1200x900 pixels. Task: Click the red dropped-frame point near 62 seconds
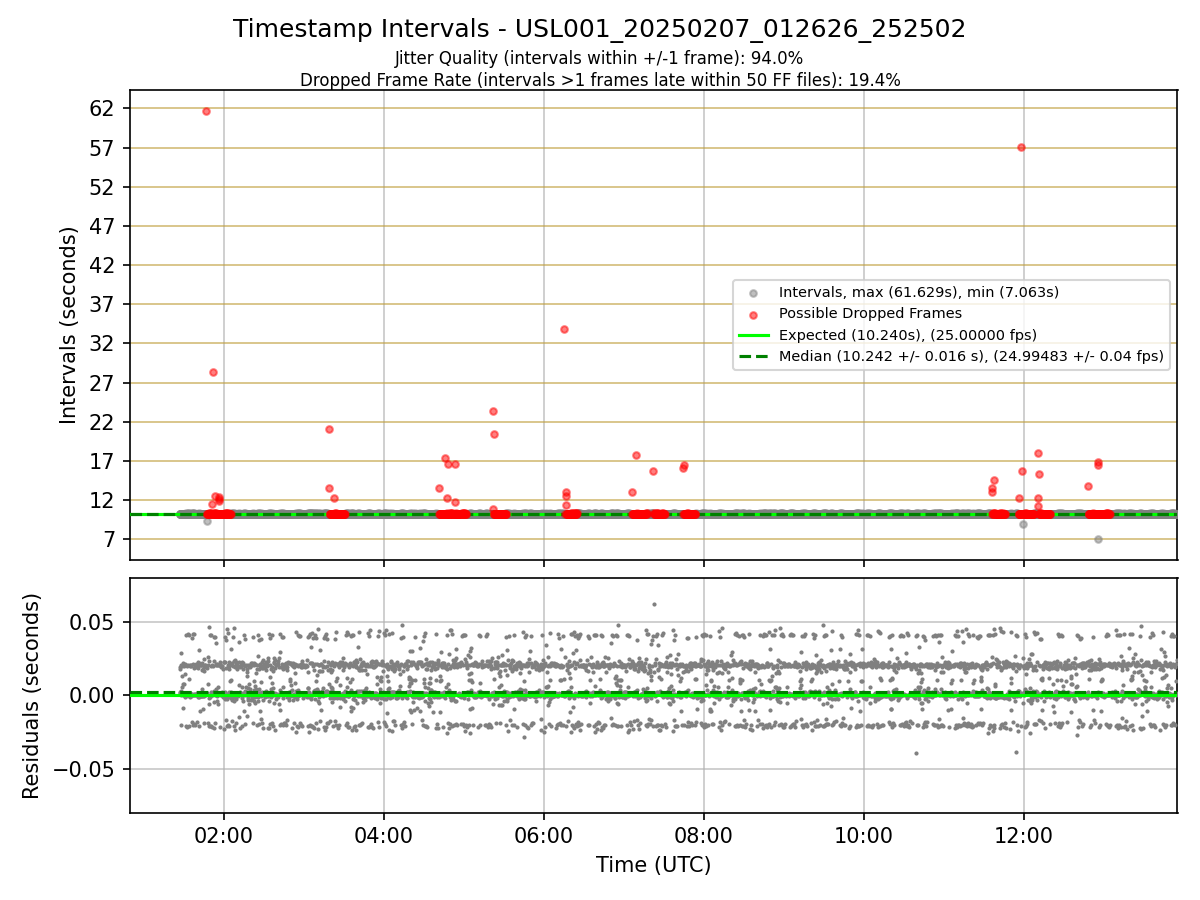pos(206,111)
